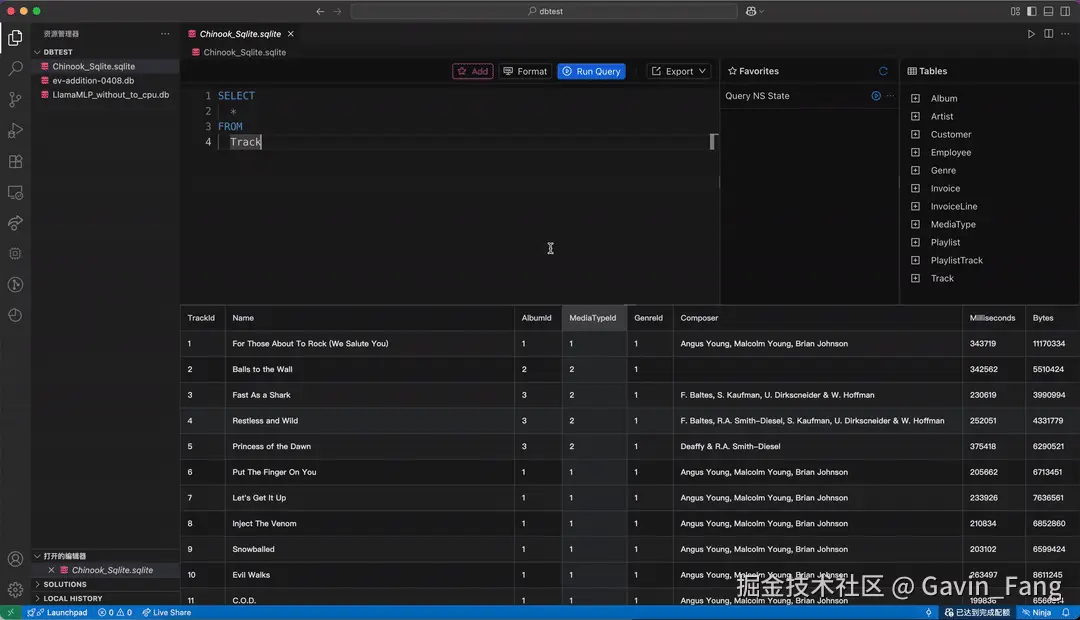Expand the Employee table
This screenshot has height=620, width=1080.
click(x=915, y=152)
